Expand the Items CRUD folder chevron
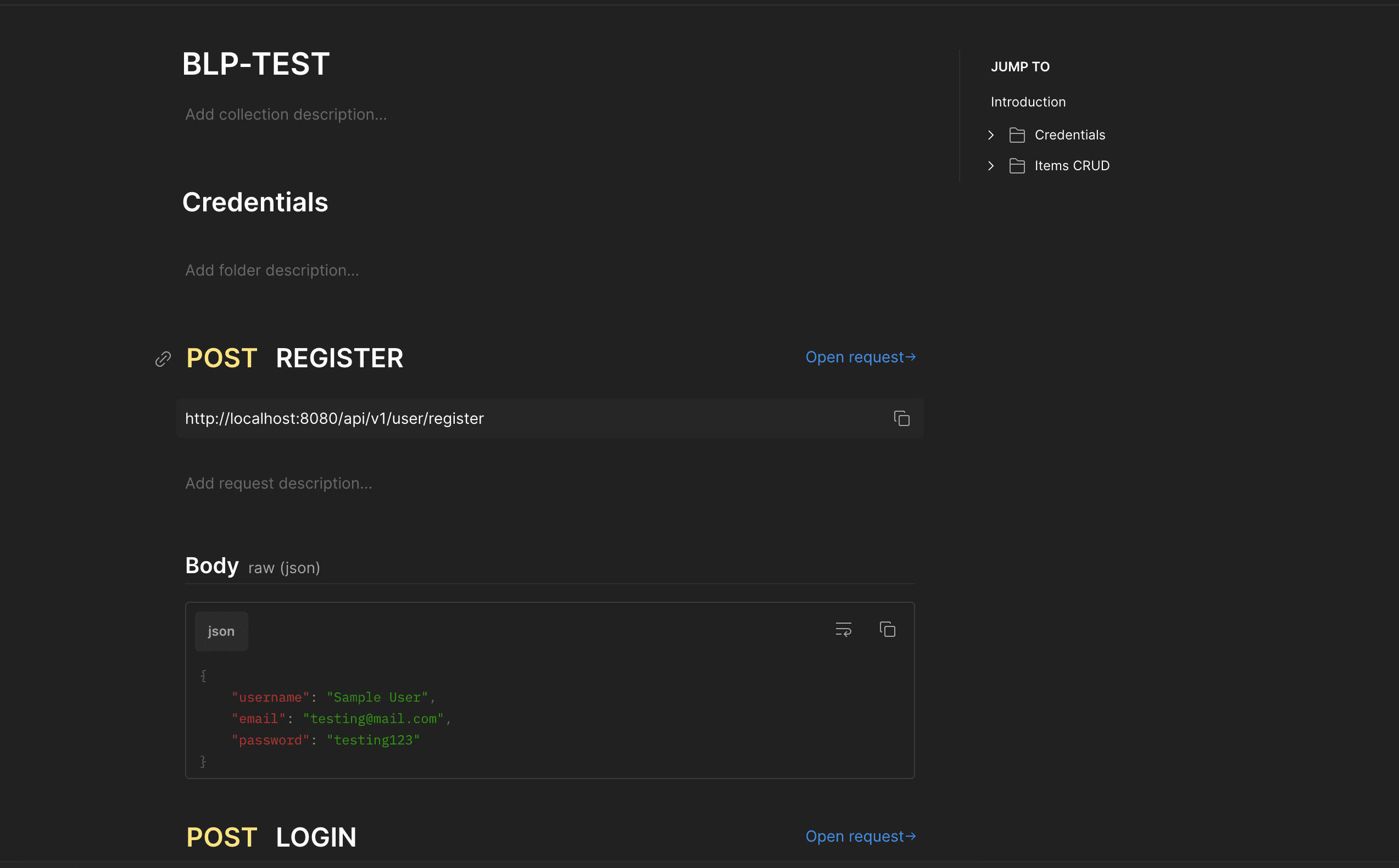Screen dimensions: 1399x868 click(x=991, y=166)
